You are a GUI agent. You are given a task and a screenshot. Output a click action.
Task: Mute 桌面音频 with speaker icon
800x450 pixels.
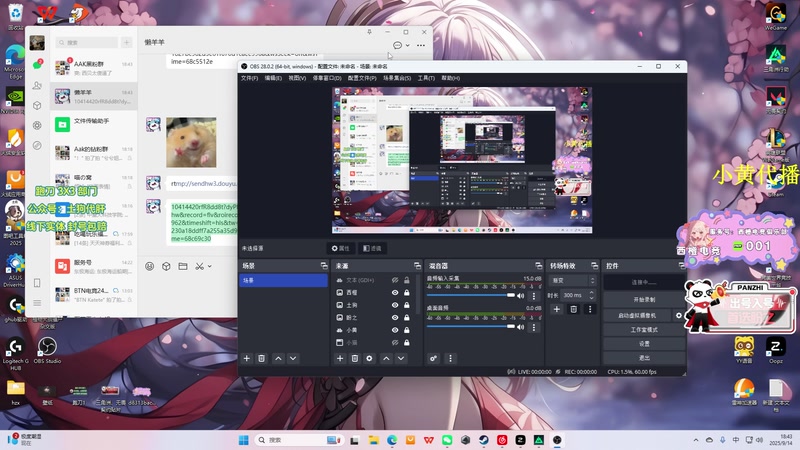520,327
